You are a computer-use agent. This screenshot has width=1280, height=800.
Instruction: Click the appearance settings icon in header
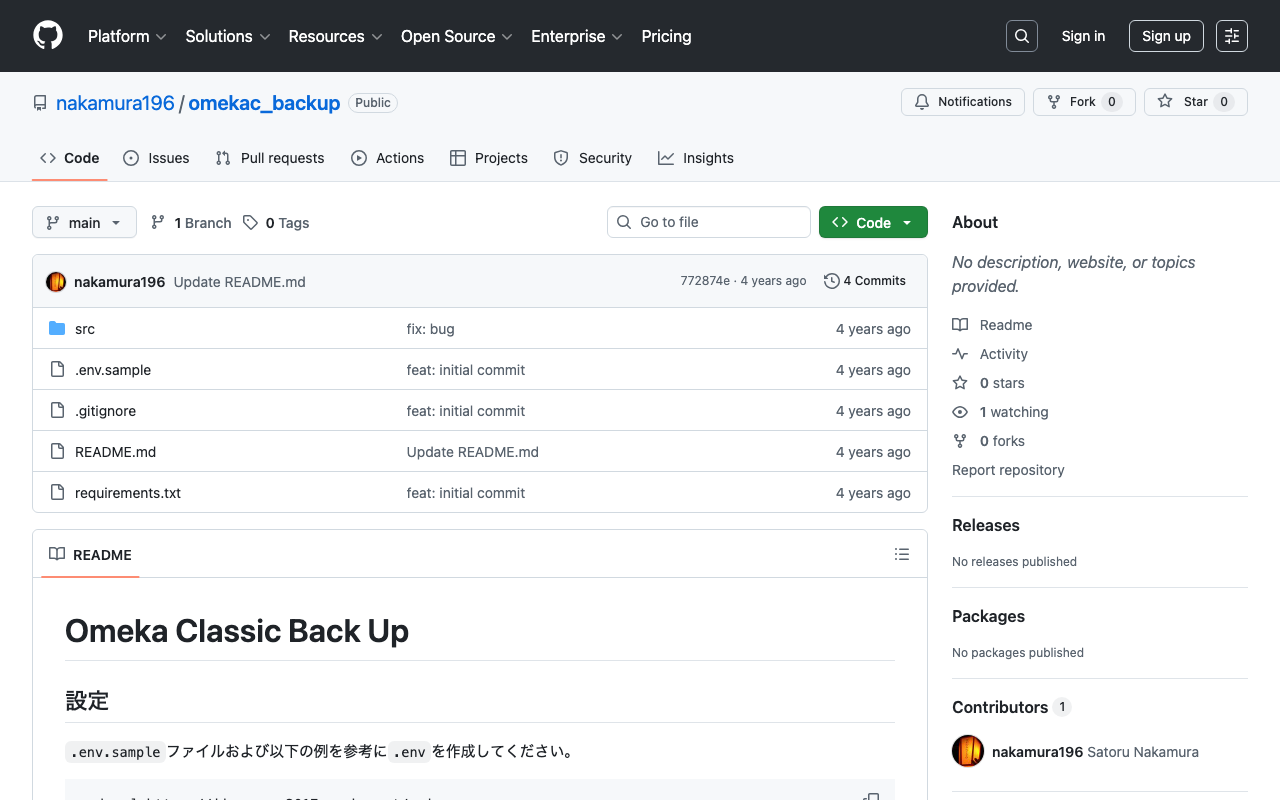tap(1231, 36)
